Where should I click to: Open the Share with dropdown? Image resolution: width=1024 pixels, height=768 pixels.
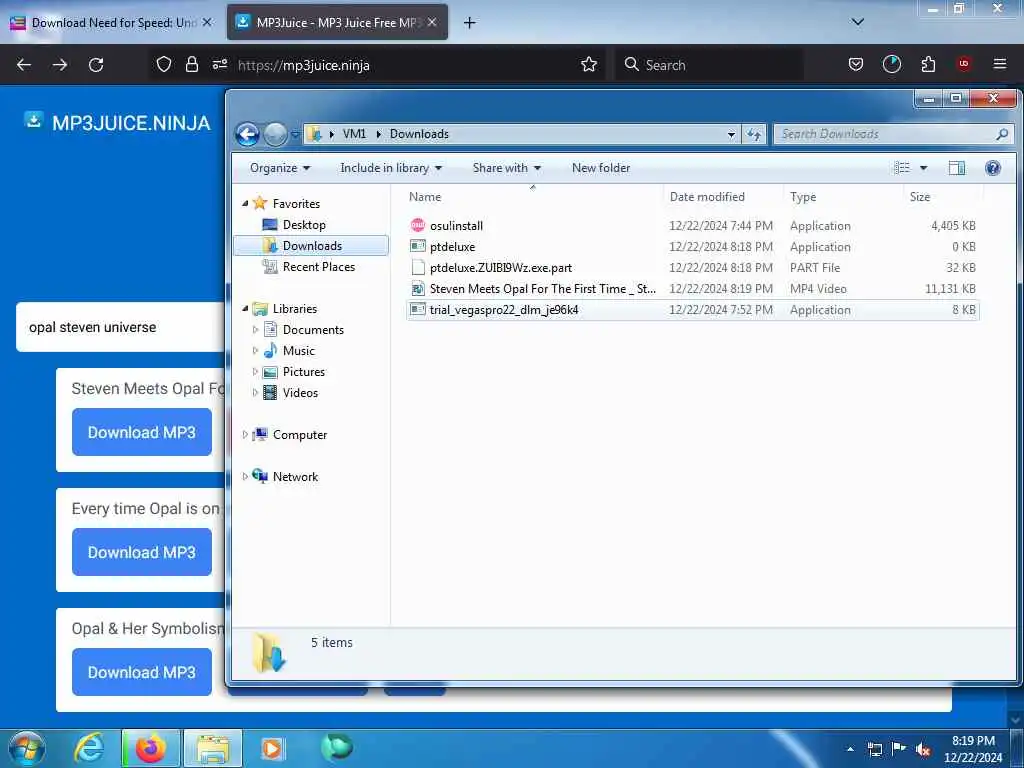pos(507,168)
